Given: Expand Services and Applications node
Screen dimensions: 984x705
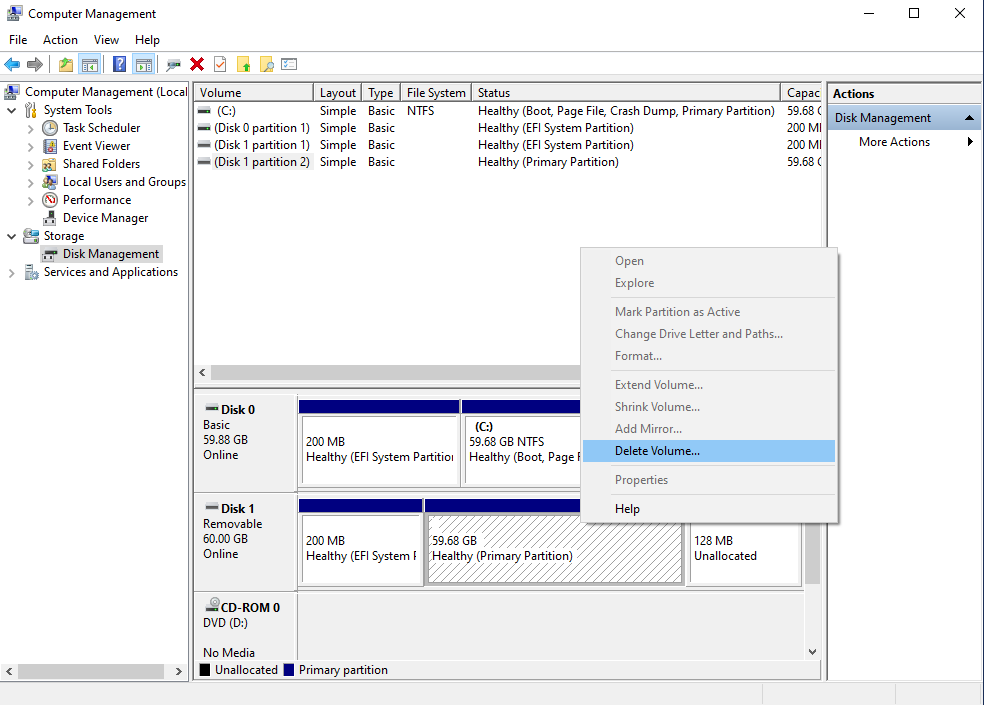Looking at the screenshot, I should click(12, 272).
